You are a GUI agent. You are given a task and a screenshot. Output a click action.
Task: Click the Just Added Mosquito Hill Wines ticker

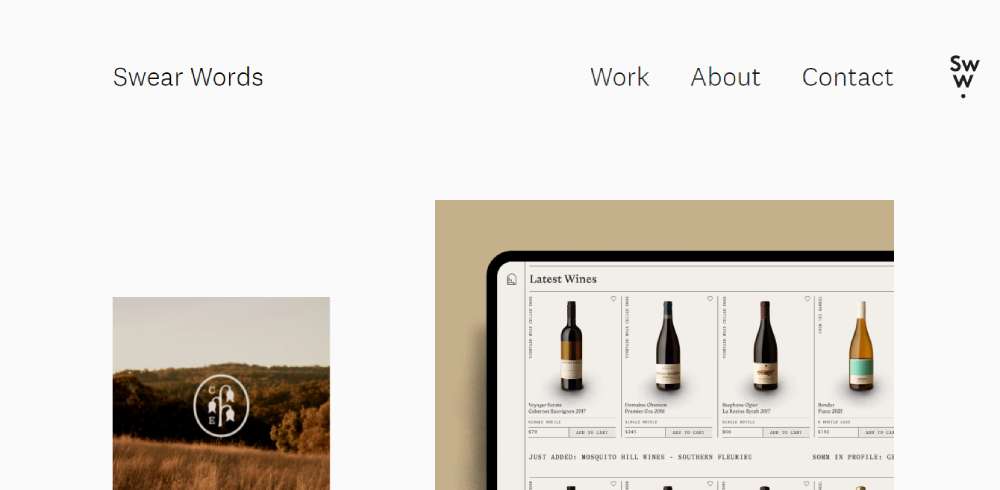coord(640,457)
